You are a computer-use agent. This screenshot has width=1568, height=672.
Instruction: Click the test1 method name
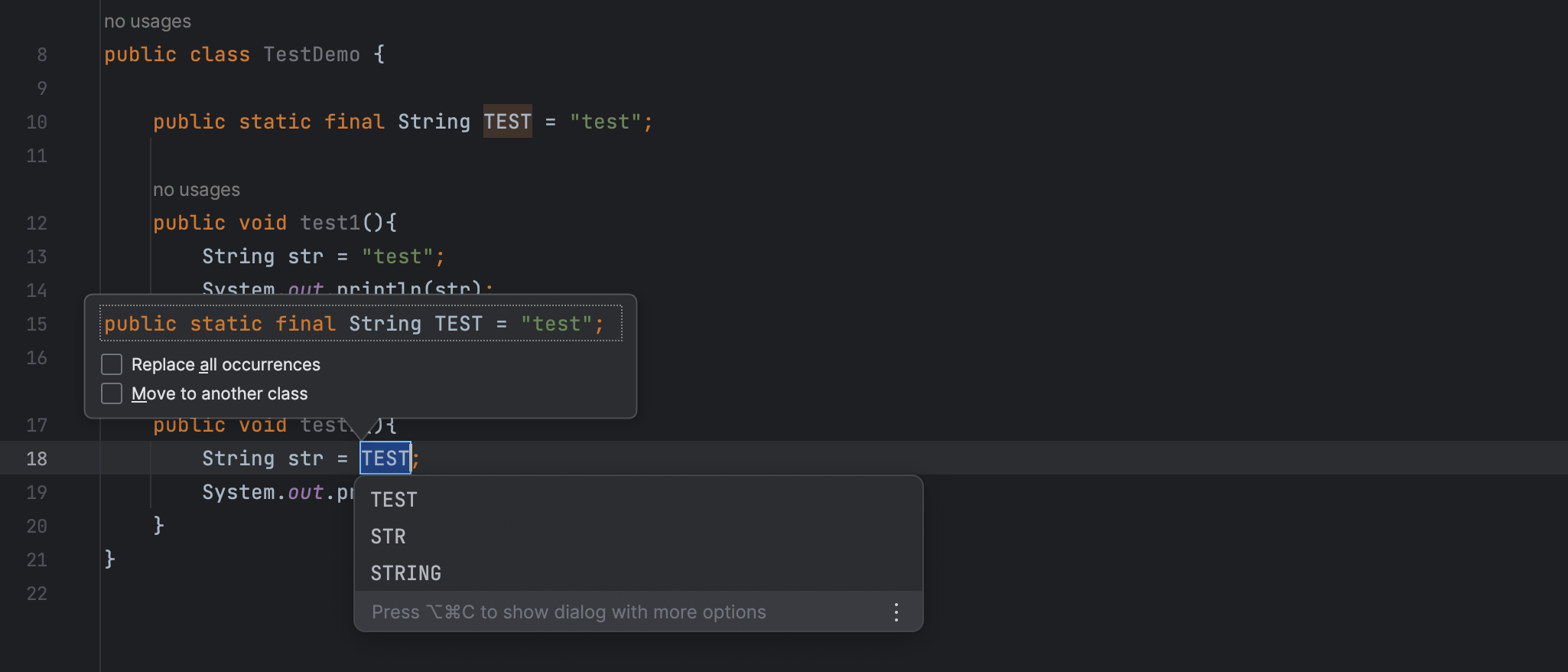click(330, 223)
